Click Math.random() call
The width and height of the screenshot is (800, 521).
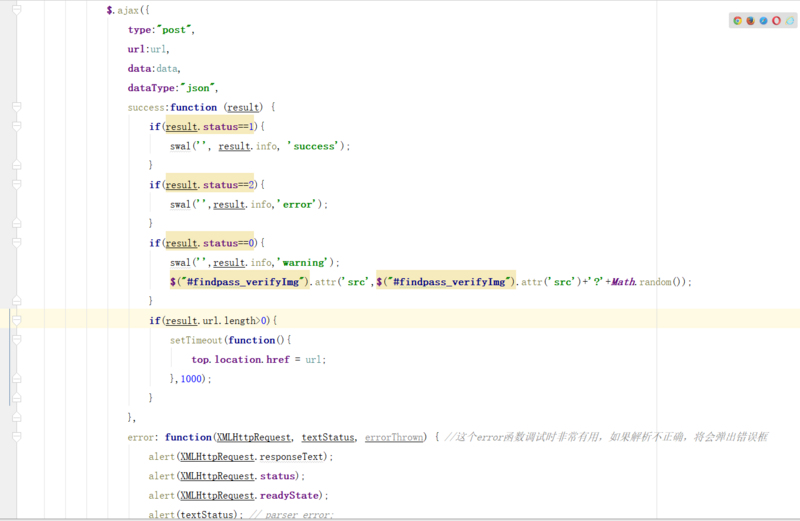click(x=649, y=282)
